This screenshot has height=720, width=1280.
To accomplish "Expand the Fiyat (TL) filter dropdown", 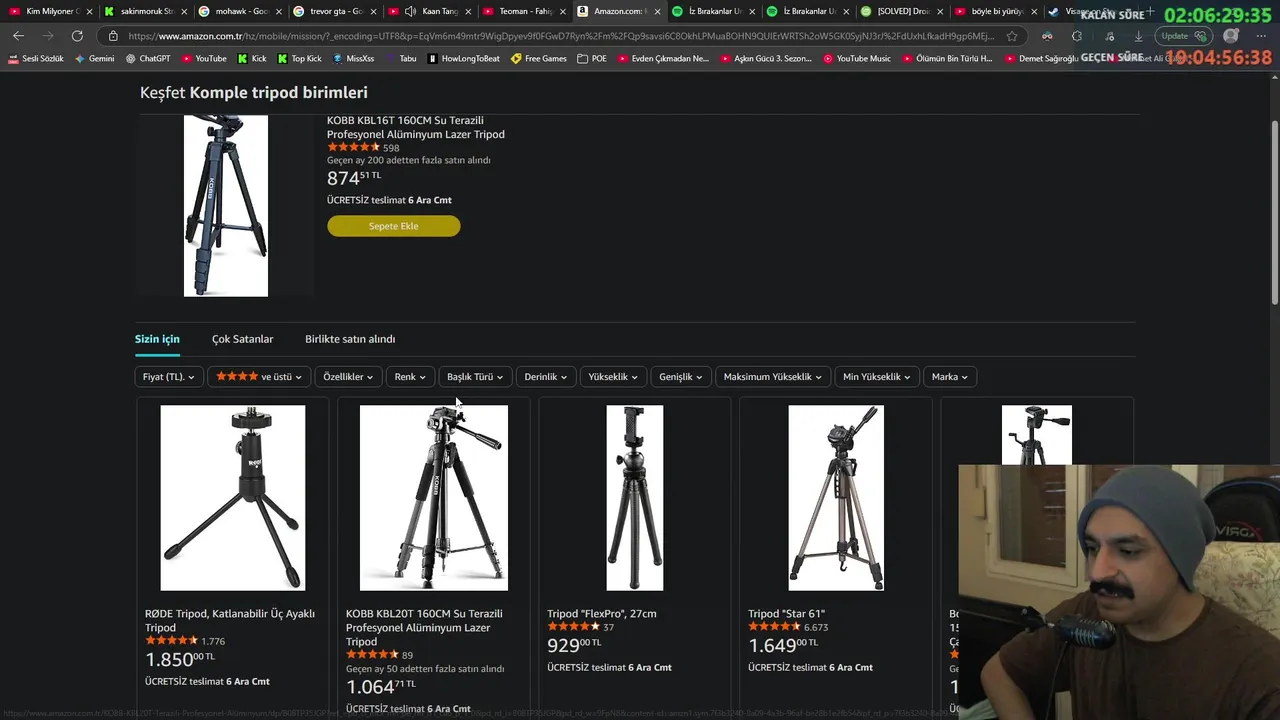I will [168, 377].
